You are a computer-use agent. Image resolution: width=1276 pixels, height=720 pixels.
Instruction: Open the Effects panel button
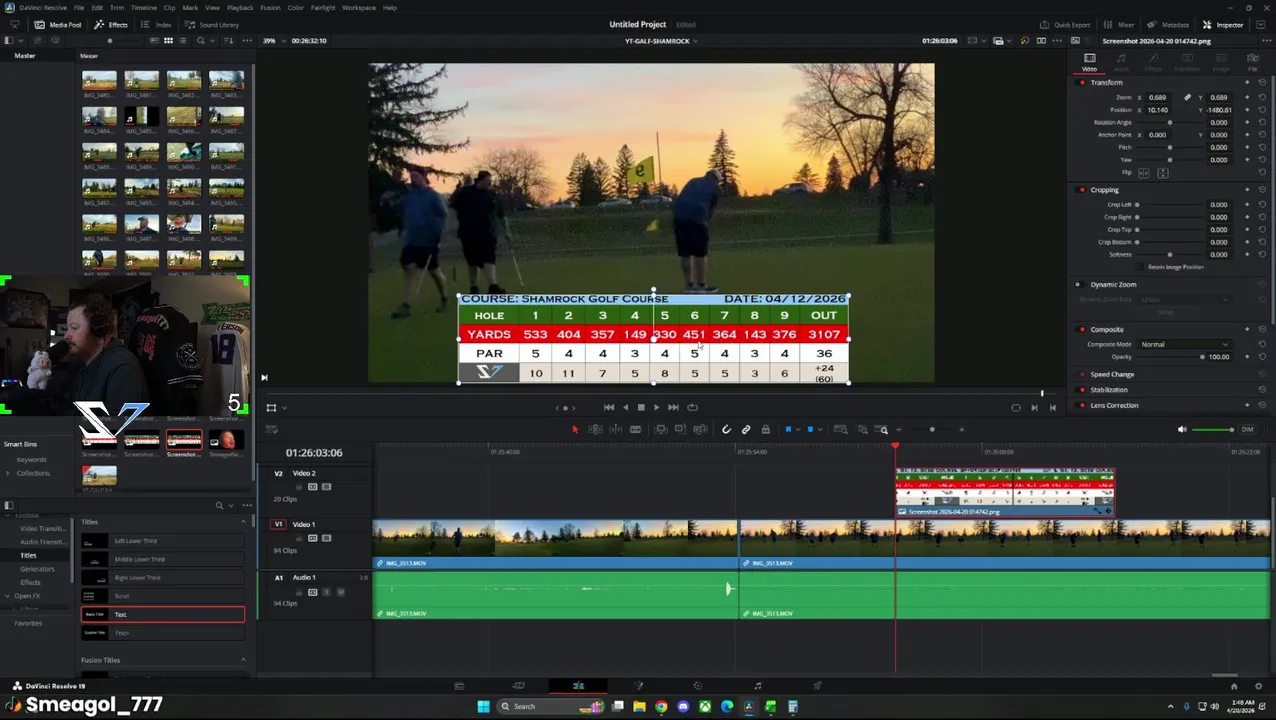click(x=111, y=24)
